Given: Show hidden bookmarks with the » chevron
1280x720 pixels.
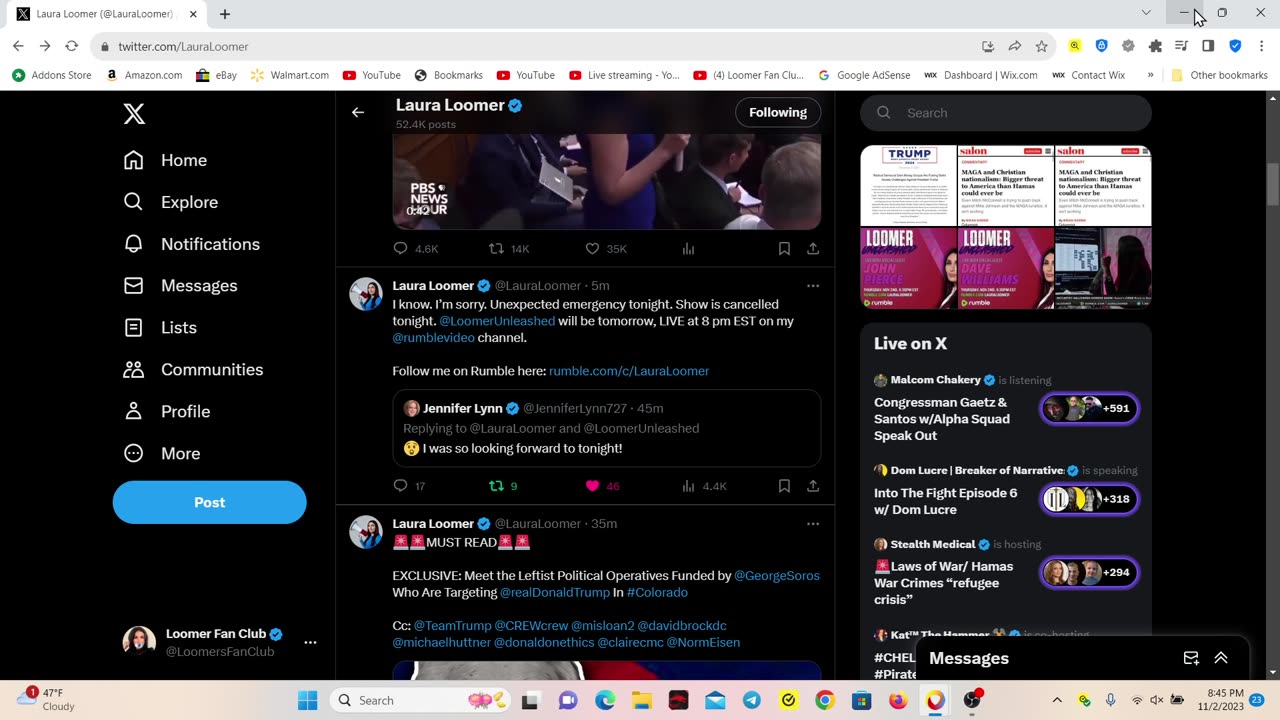Looking at the screenshot, I should [1150, 75].
